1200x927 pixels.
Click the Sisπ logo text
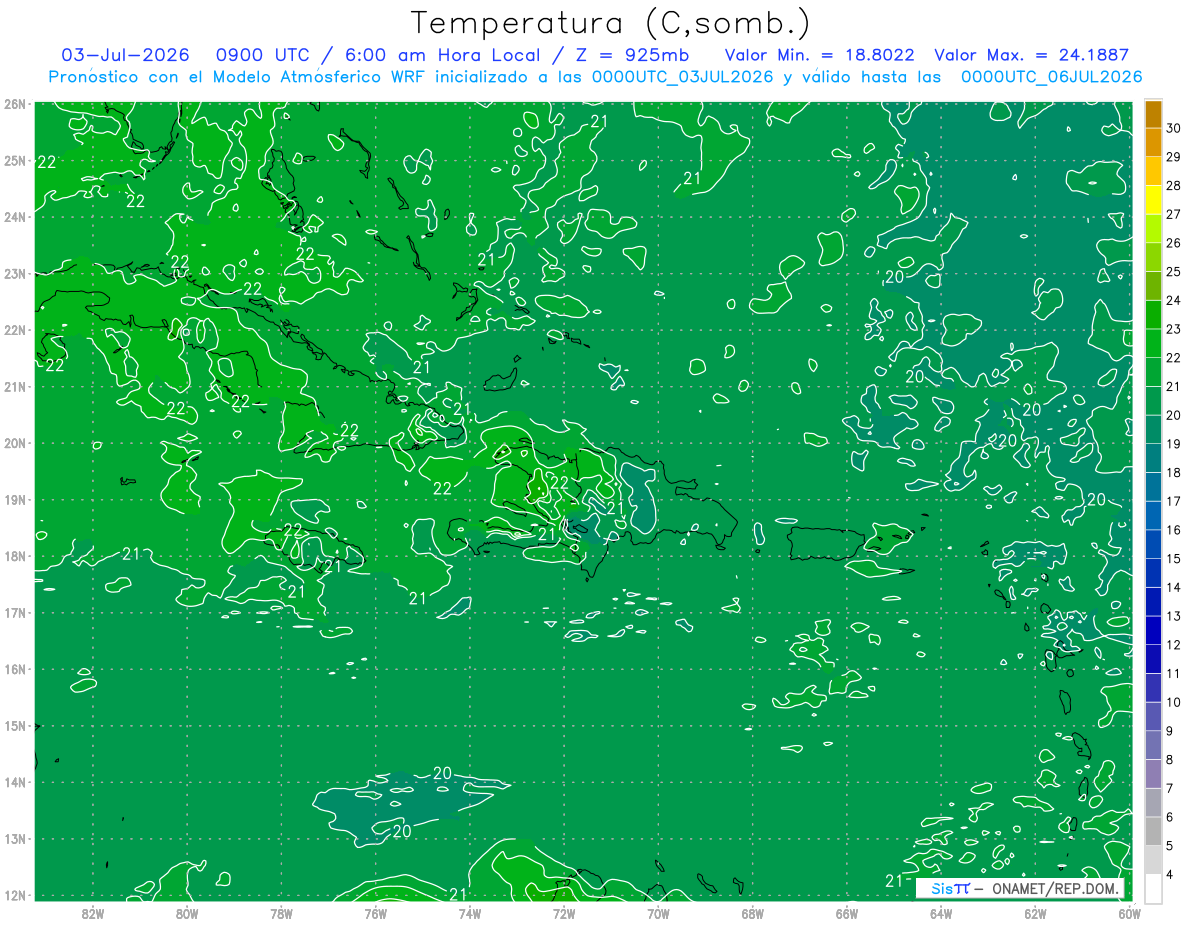[949, 889]
